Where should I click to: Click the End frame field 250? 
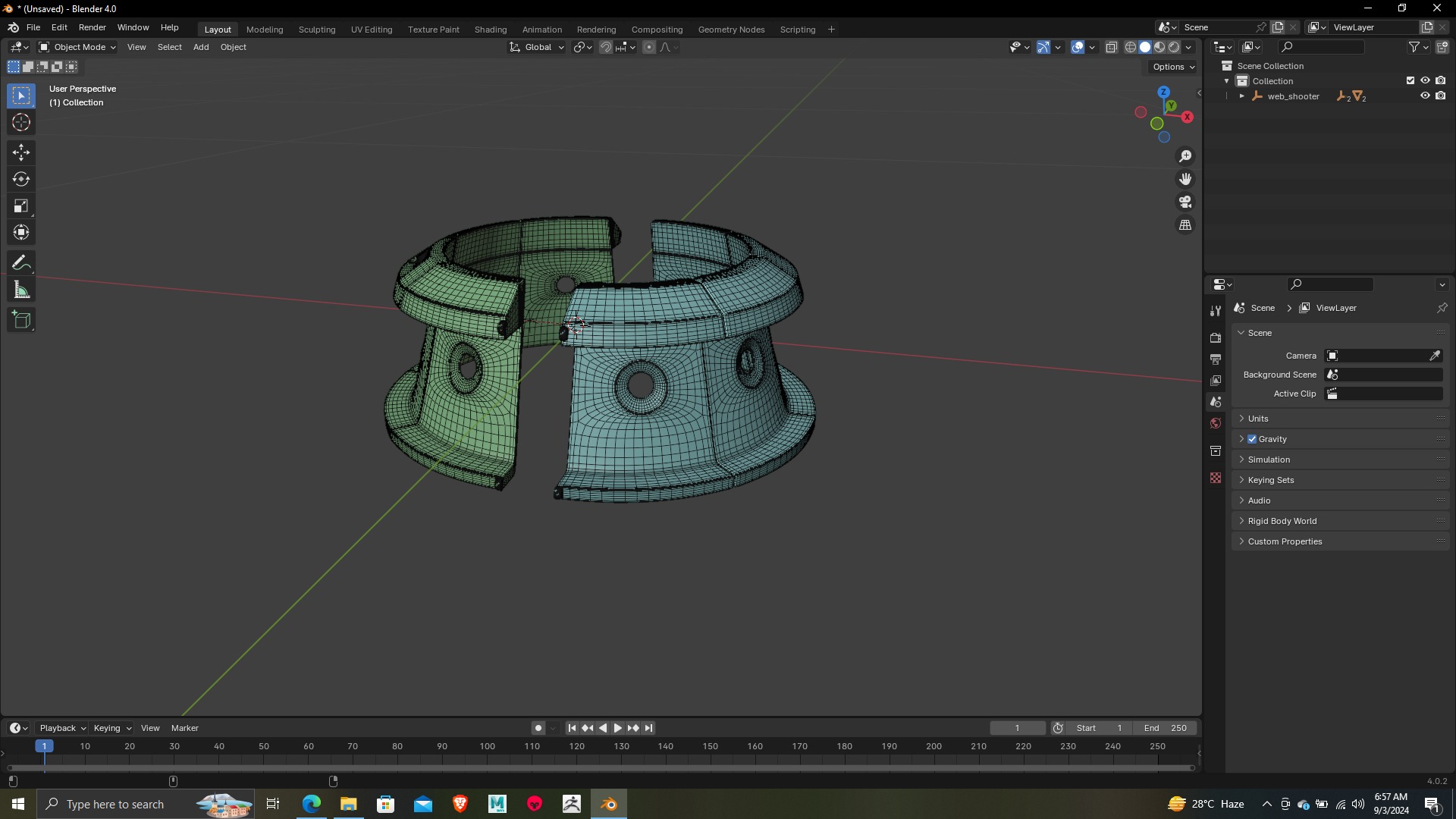pyautogui.click(x=1166, y=728)
